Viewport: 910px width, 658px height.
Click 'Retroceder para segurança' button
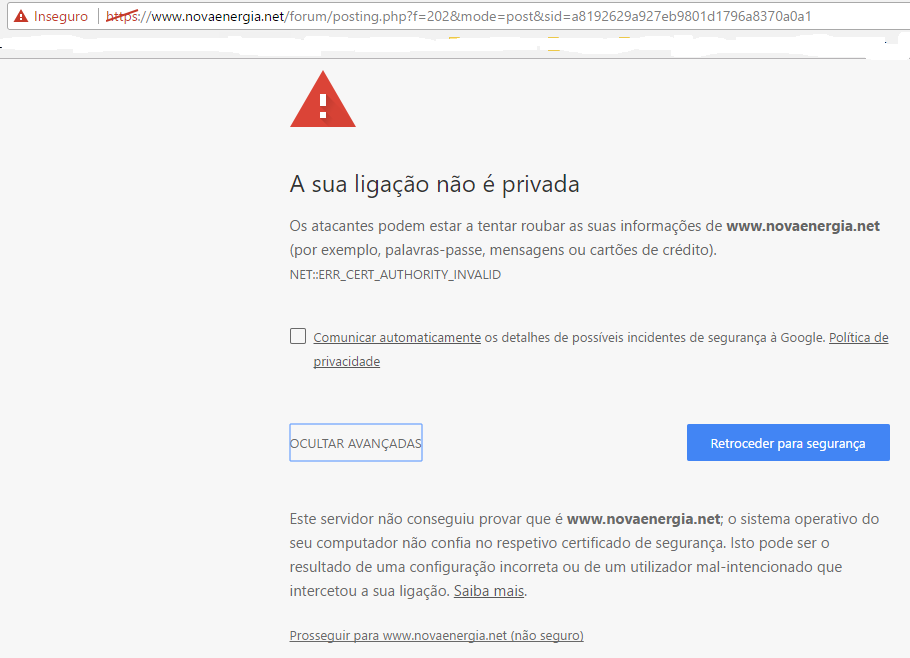click(788, 443)
